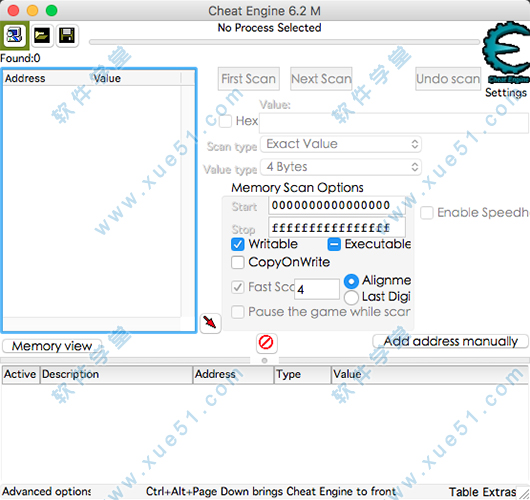
Task: Open the process list icon
Action: click(x=15, y=35)
